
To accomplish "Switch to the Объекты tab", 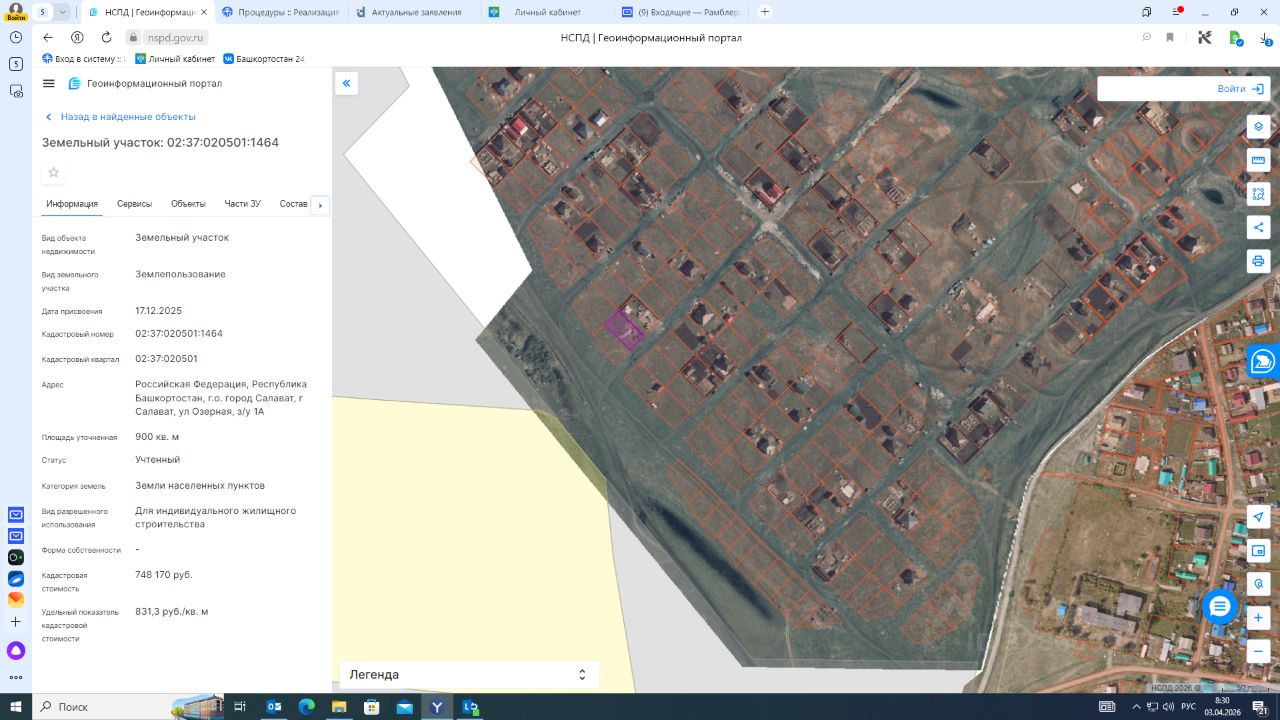I will (188, 204).
